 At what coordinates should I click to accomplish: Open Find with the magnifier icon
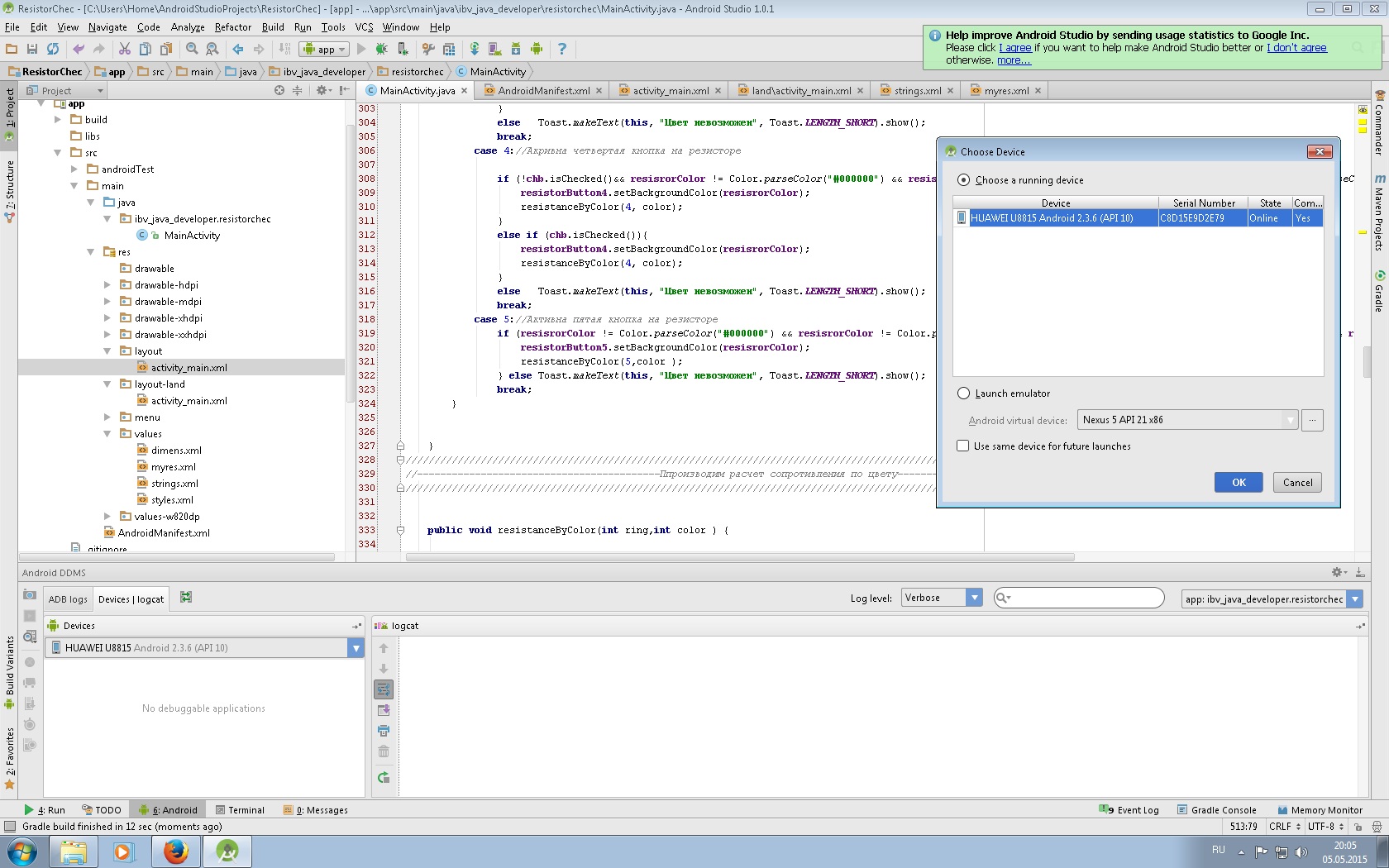tap(192, 49)
